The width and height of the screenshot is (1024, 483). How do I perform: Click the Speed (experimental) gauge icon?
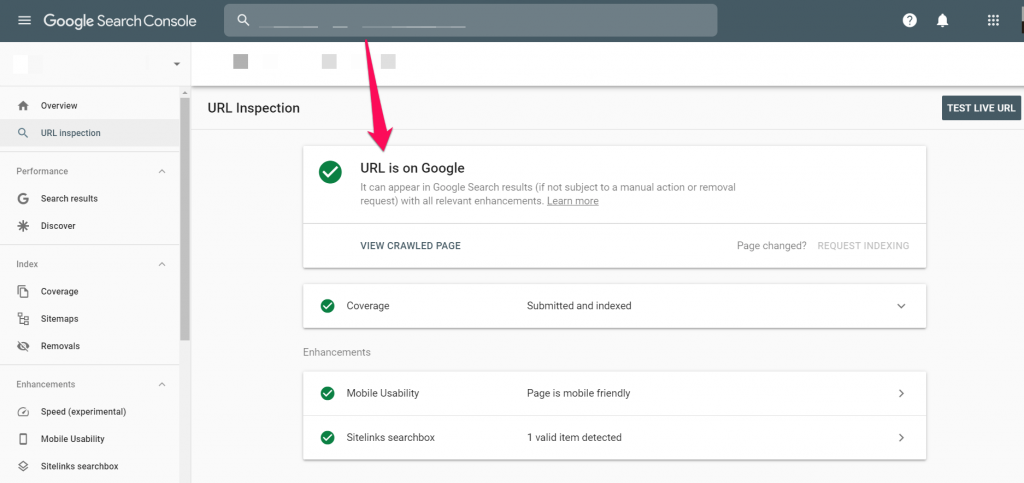(x=23, y=412)
